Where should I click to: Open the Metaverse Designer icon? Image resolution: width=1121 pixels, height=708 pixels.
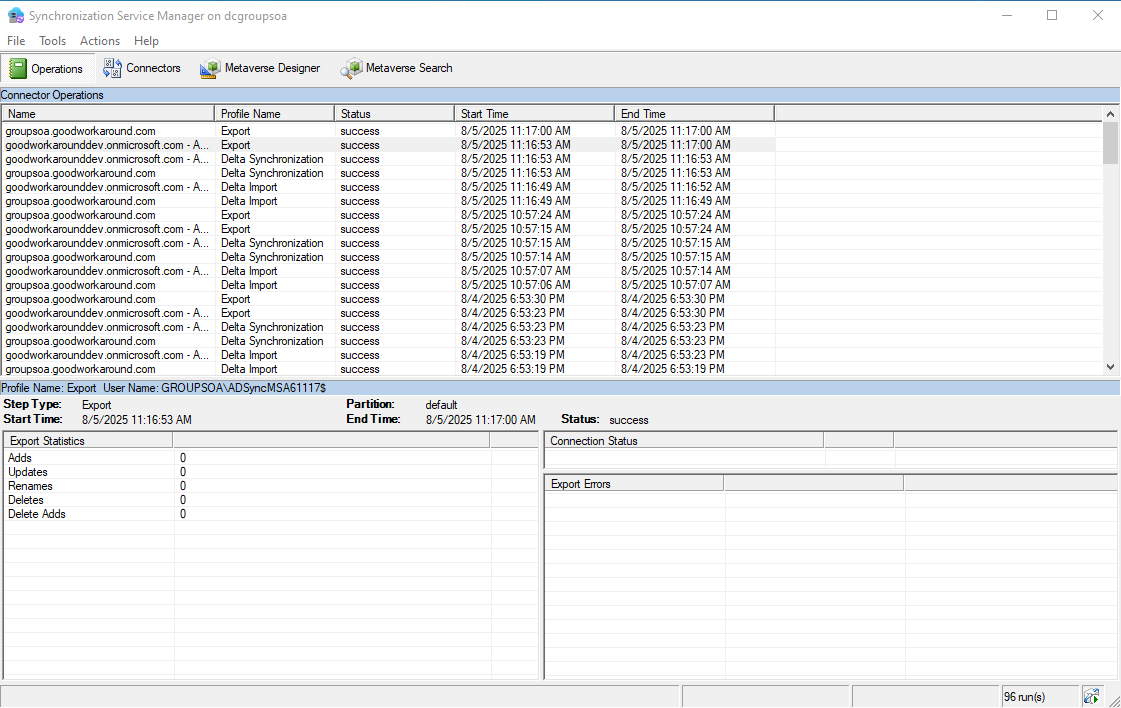click(210, 69)
